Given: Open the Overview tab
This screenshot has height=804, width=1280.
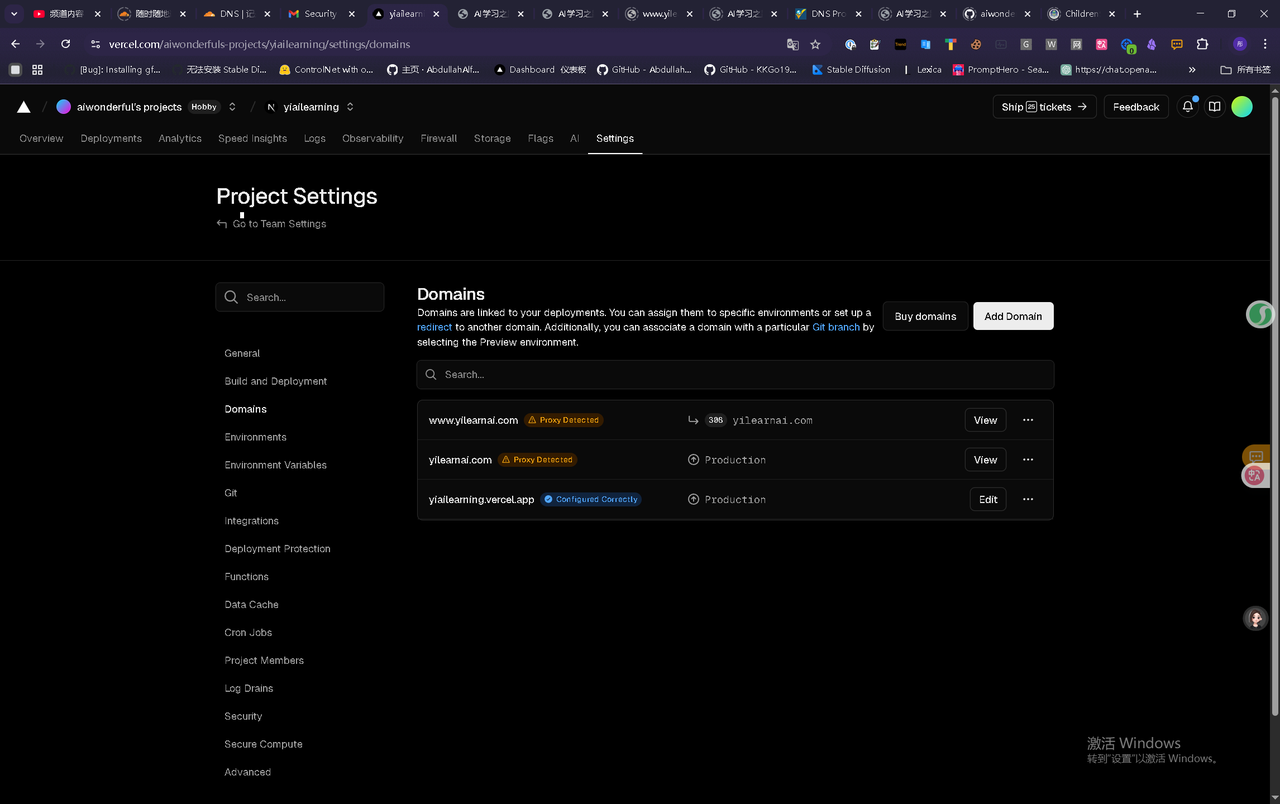Looking at the screenshot, I should point(41,139).
